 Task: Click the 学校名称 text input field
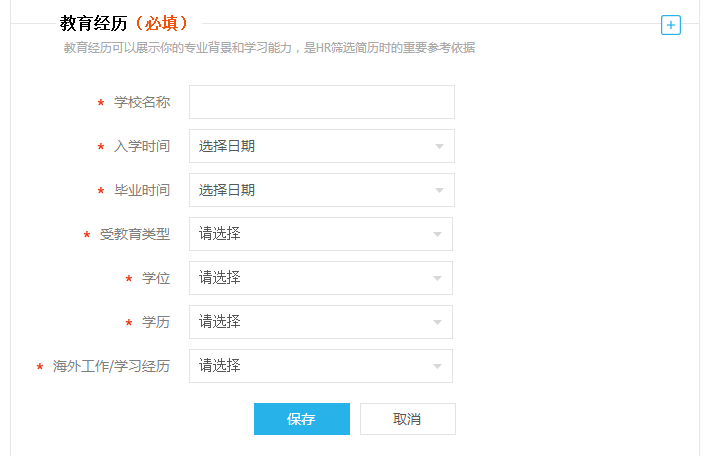(x=322, y=102)
